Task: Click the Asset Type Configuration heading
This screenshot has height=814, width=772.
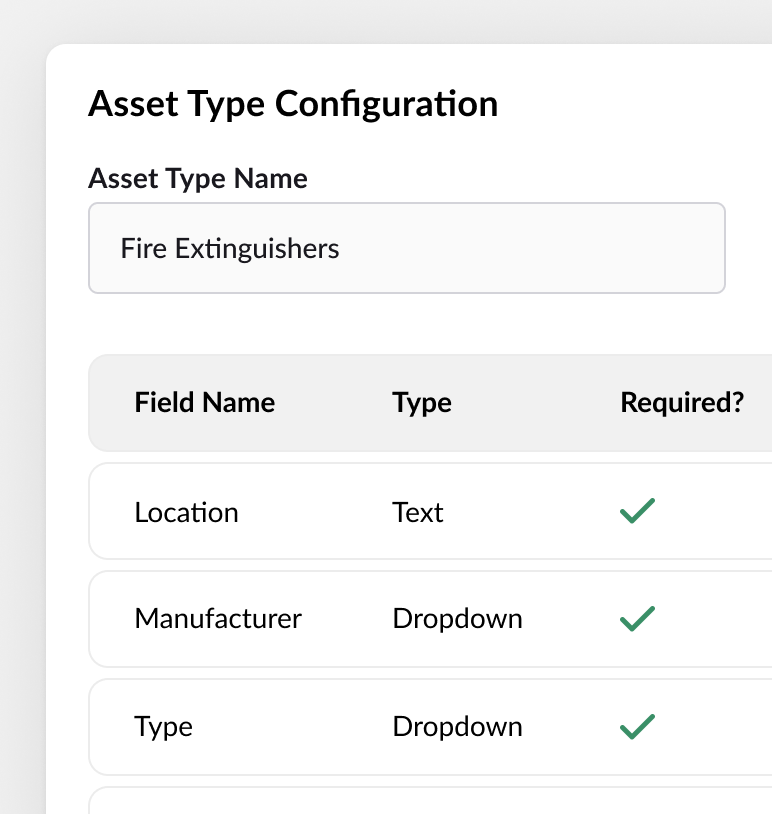Action: click(x=293, y=104)
